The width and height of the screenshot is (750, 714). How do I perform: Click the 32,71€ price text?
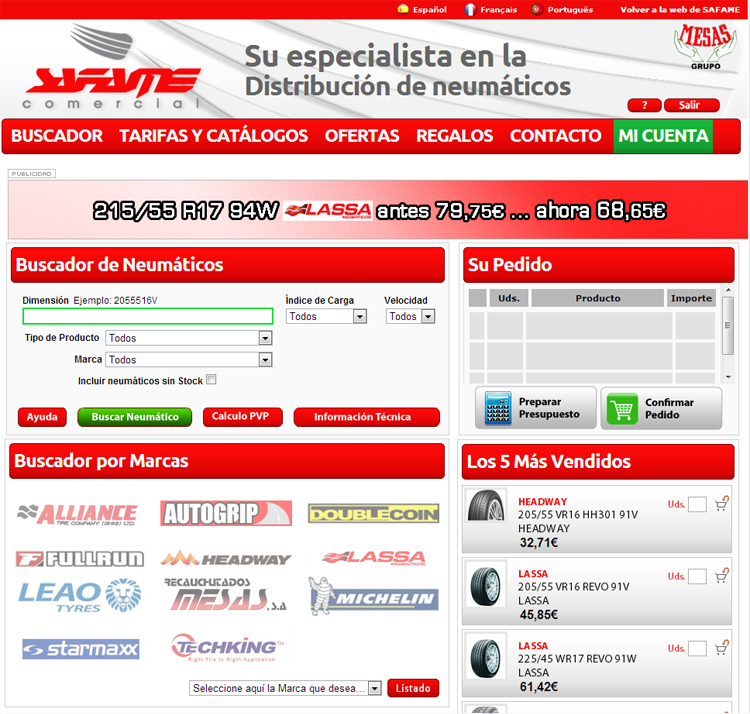tap(539, 542)
